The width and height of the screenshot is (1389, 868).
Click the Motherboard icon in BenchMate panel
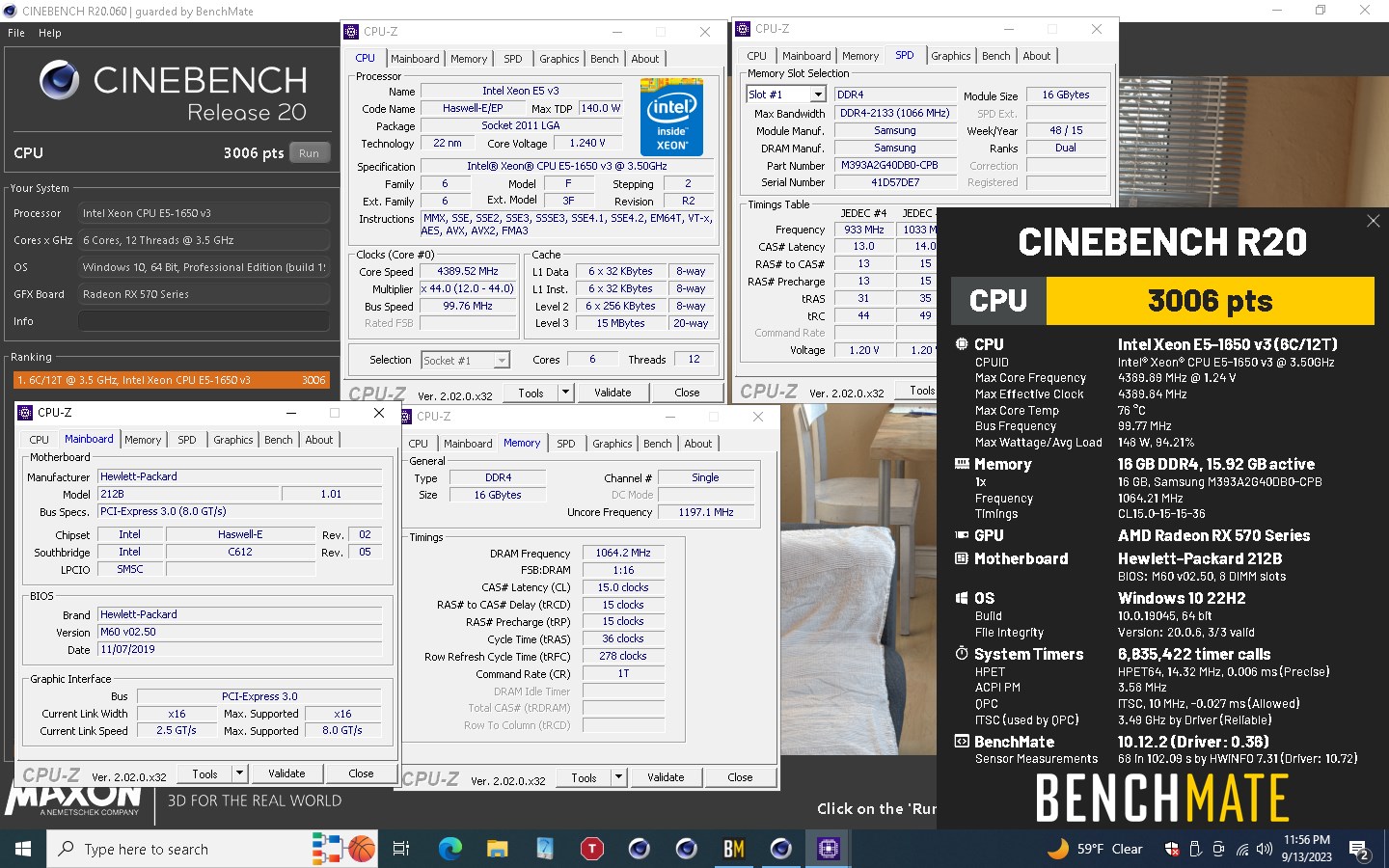pos(962,558)
